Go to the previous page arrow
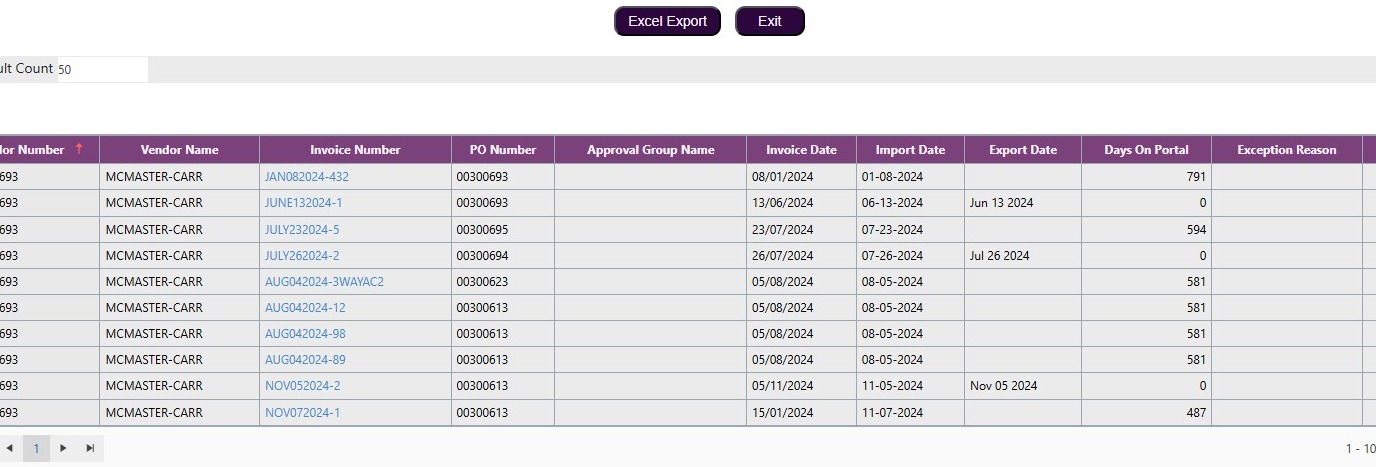The height and width of the screenshot is (467, 1376). pyautogui.click(x=10, y=448)
